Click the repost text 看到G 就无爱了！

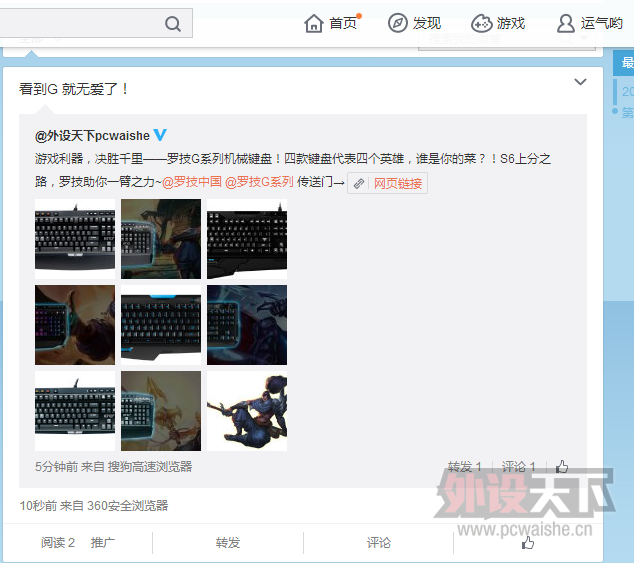tap(74, 89)
